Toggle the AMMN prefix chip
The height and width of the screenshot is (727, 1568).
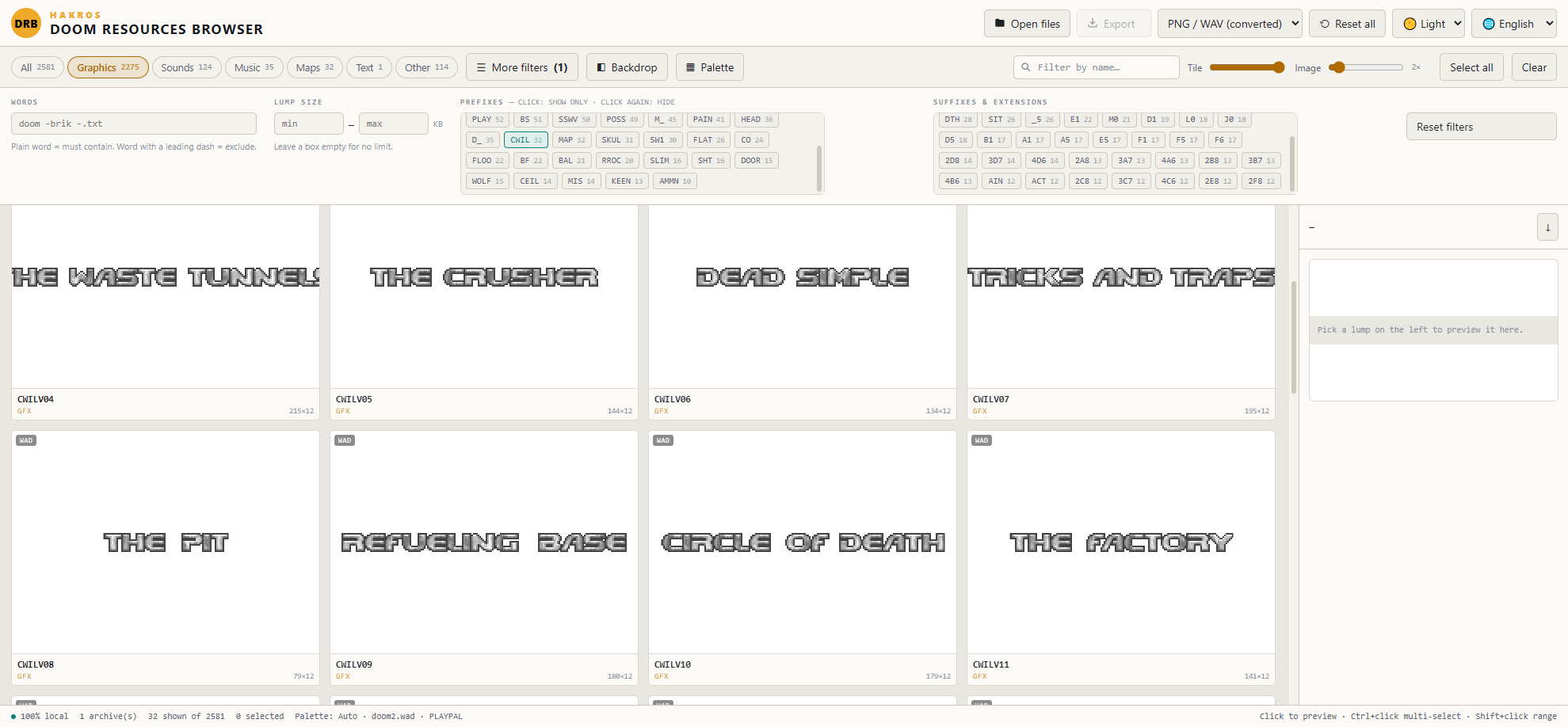point(675,181)
